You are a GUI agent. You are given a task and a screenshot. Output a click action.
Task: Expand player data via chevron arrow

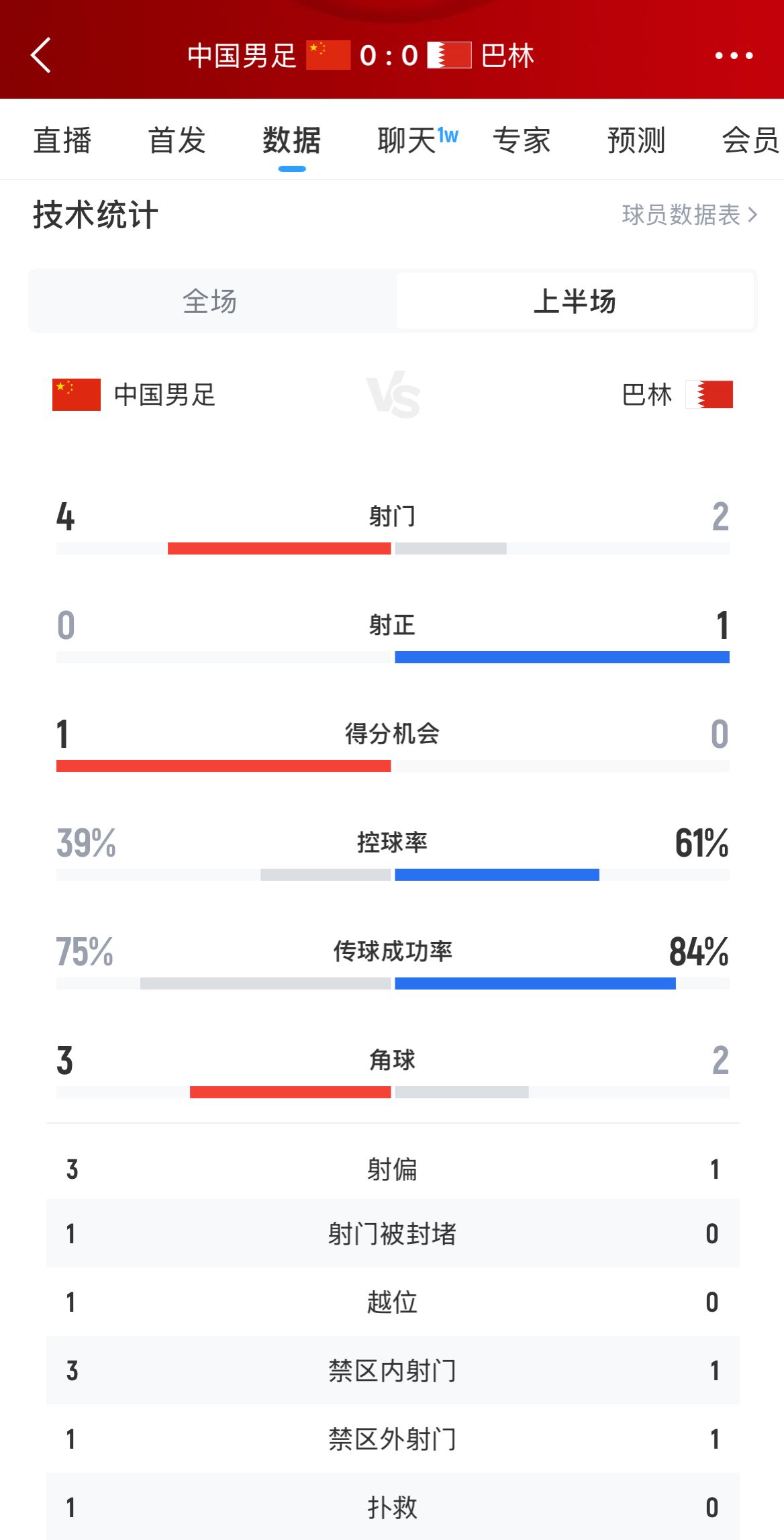(752, 215)
